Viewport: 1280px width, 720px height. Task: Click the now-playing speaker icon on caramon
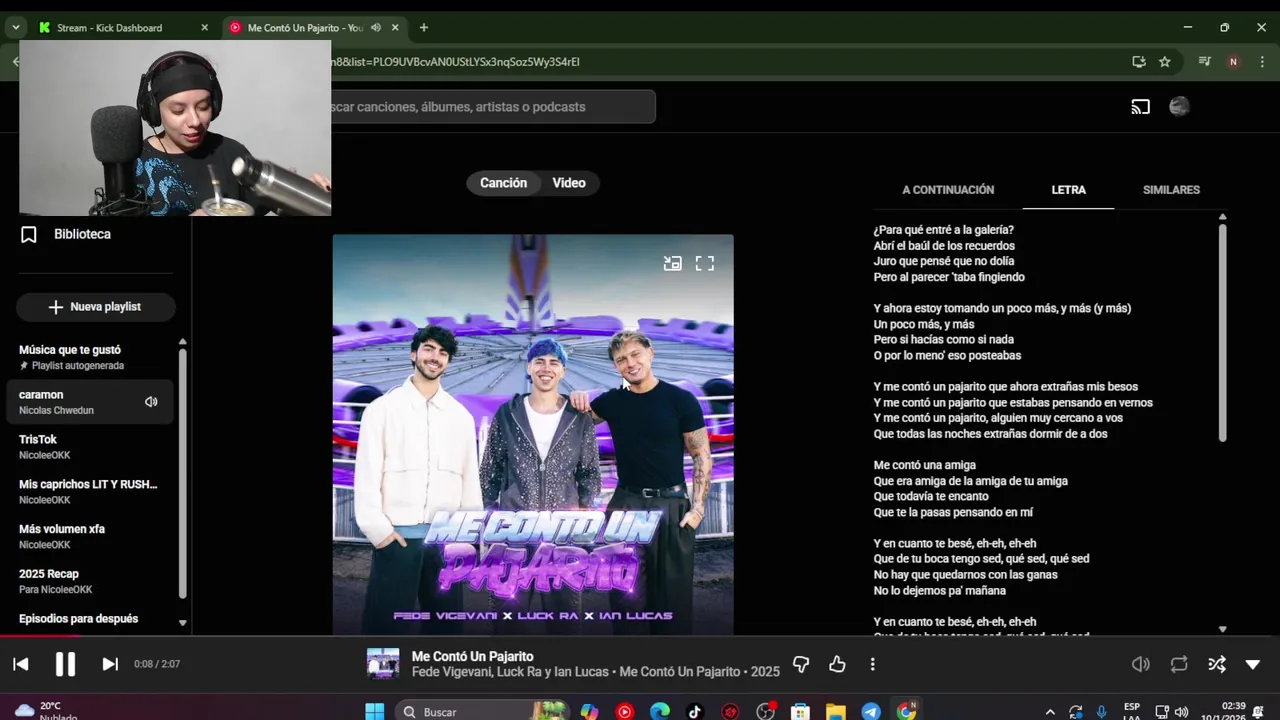click(151, 402)
